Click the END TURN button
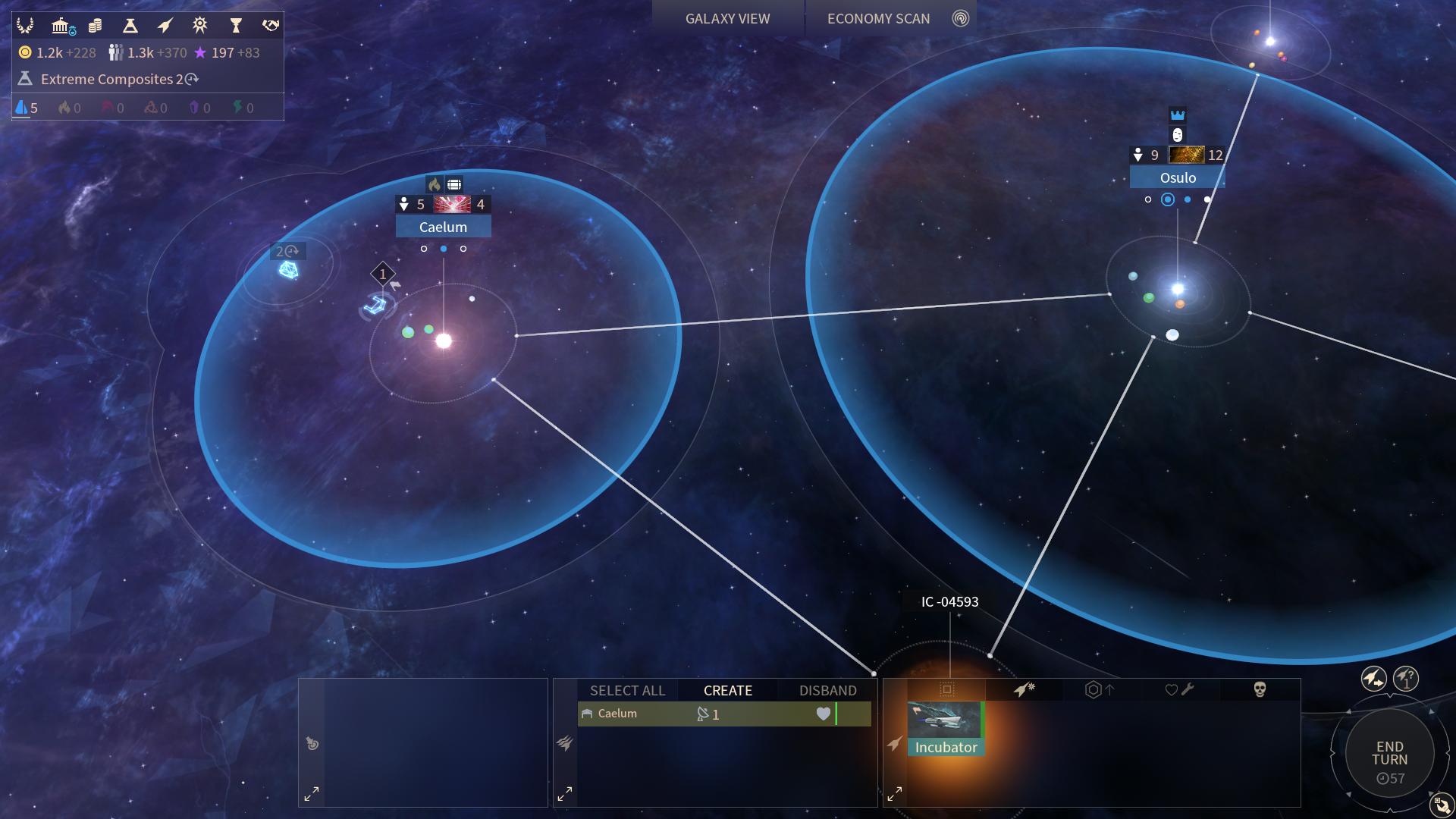Viewport: 1456px width, 819px height. tap(1389, 751)
